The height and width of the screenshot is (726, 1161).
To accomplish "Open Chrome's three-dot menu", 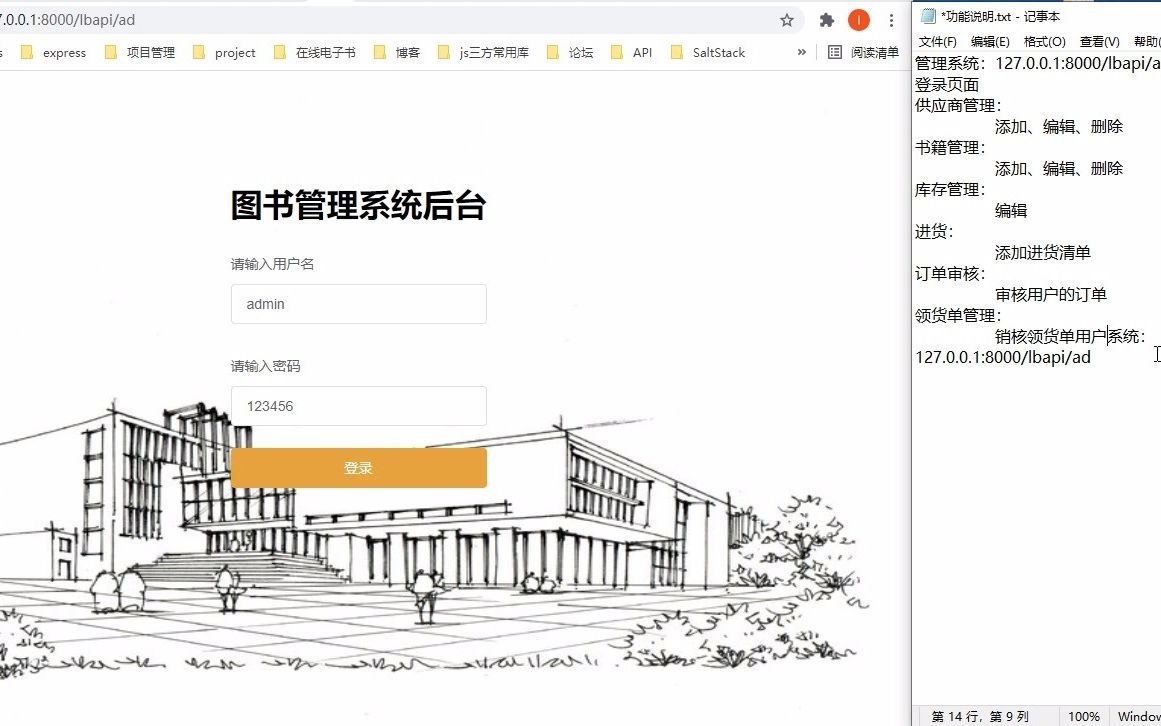I will pyautogui.click(x=891, y=19).
